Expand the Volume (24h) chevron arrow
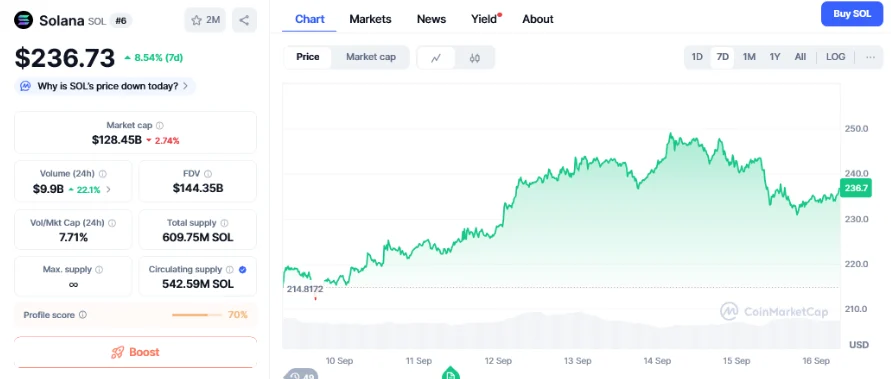Viewport: 891px width, 379px height. [109, 190]
